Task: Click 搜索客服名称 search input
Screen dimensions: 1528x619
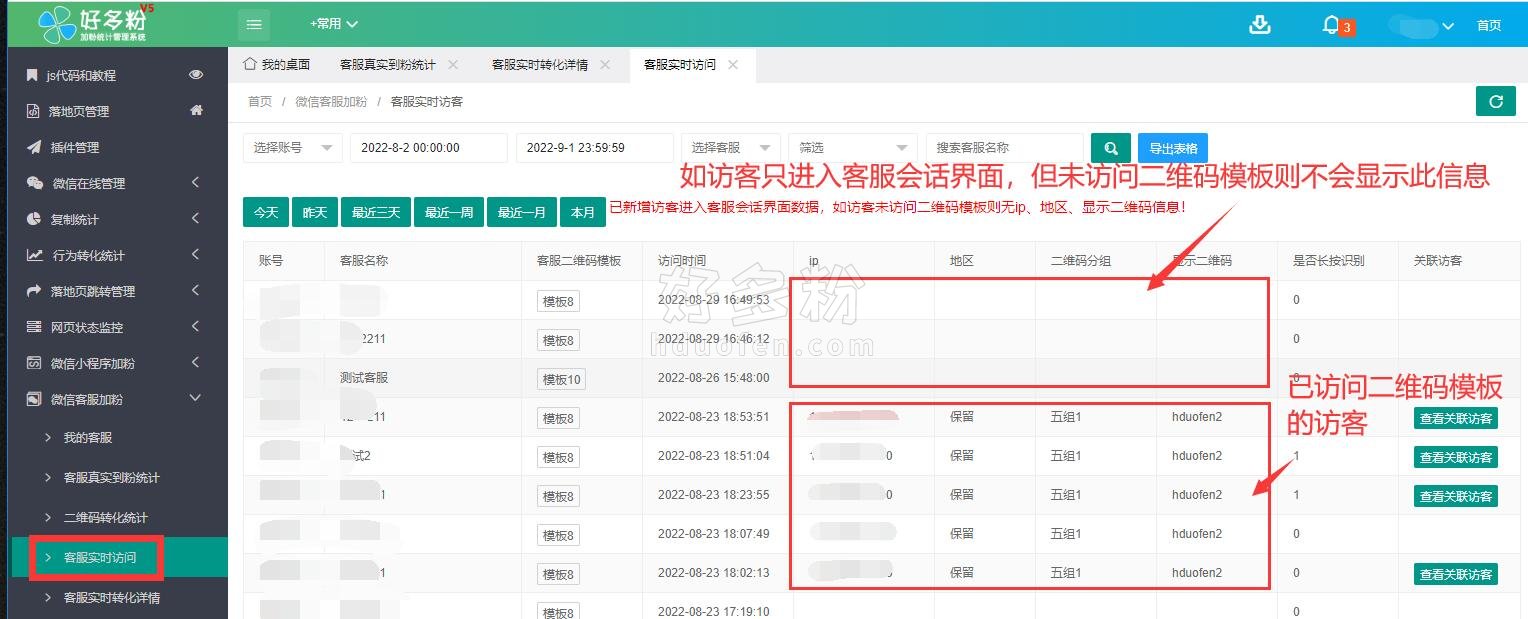Action: point(1004,148)
